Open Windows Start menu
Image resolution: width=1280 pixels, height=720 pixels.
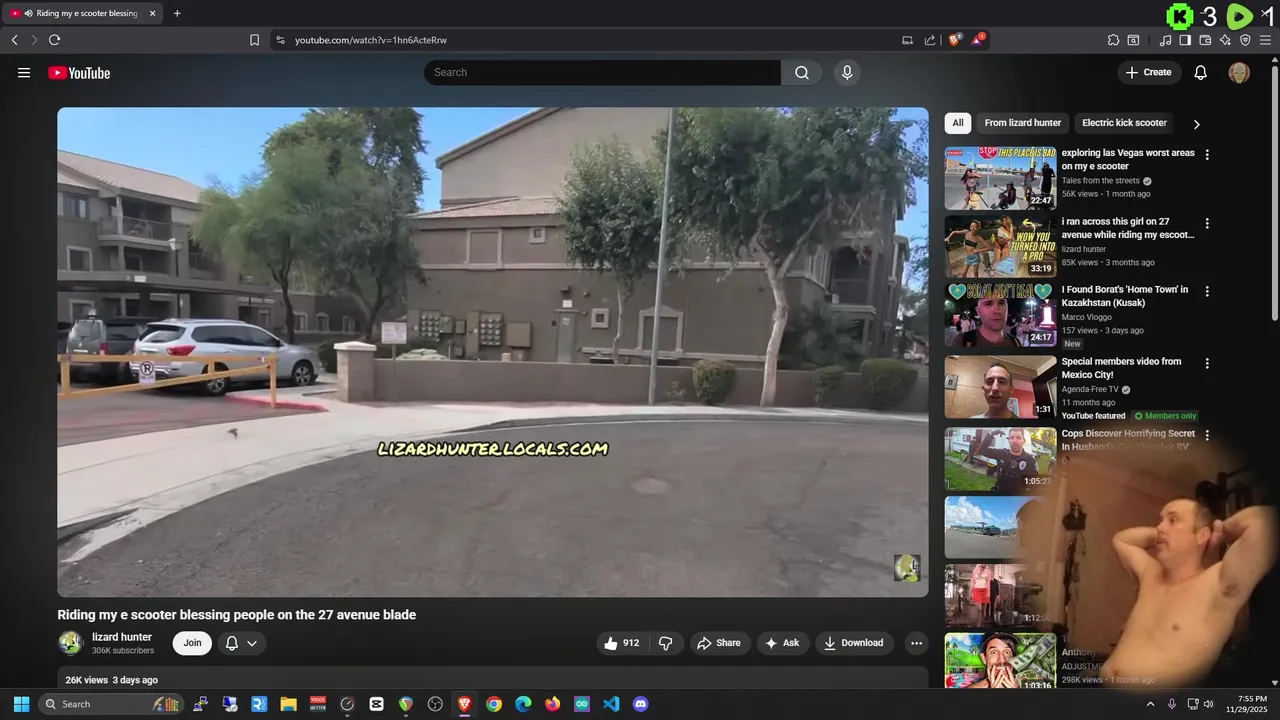[x=21, y=704]
